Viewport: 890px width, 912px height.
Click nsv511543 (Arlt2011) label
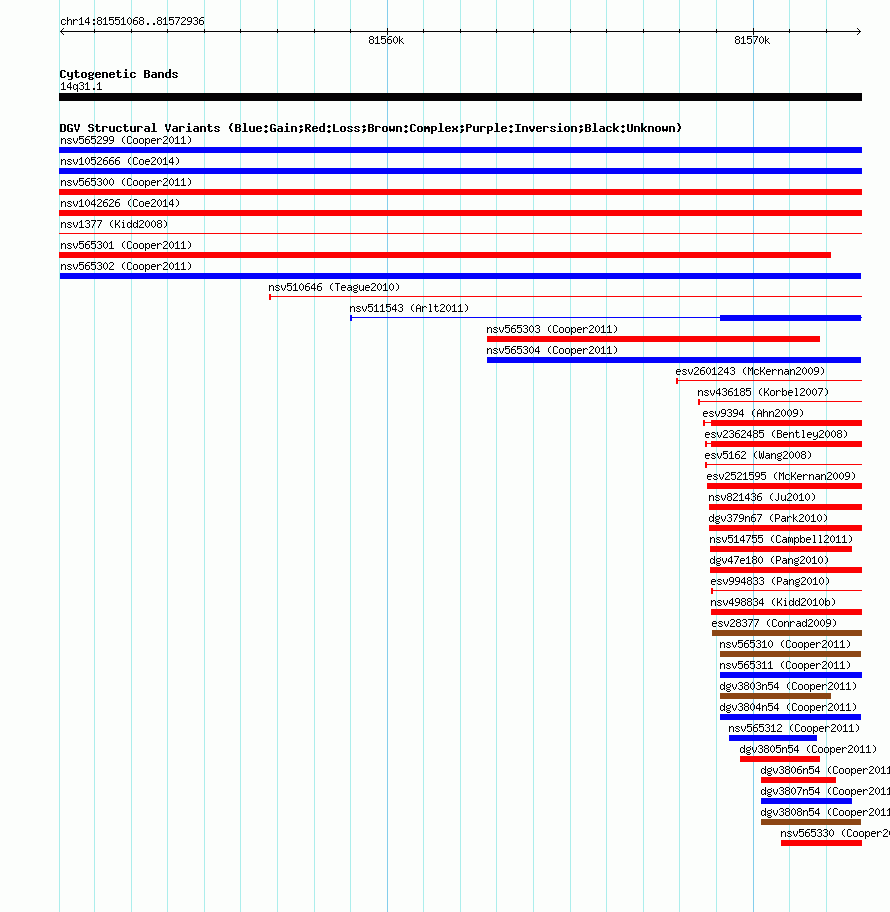(409, 308)
